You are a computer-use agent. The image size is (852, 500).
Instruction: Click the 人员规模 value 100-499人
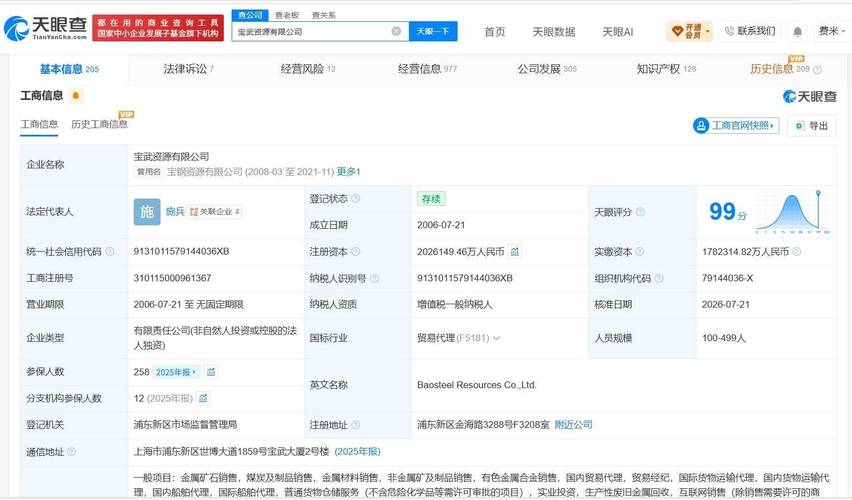click(723, 338)
